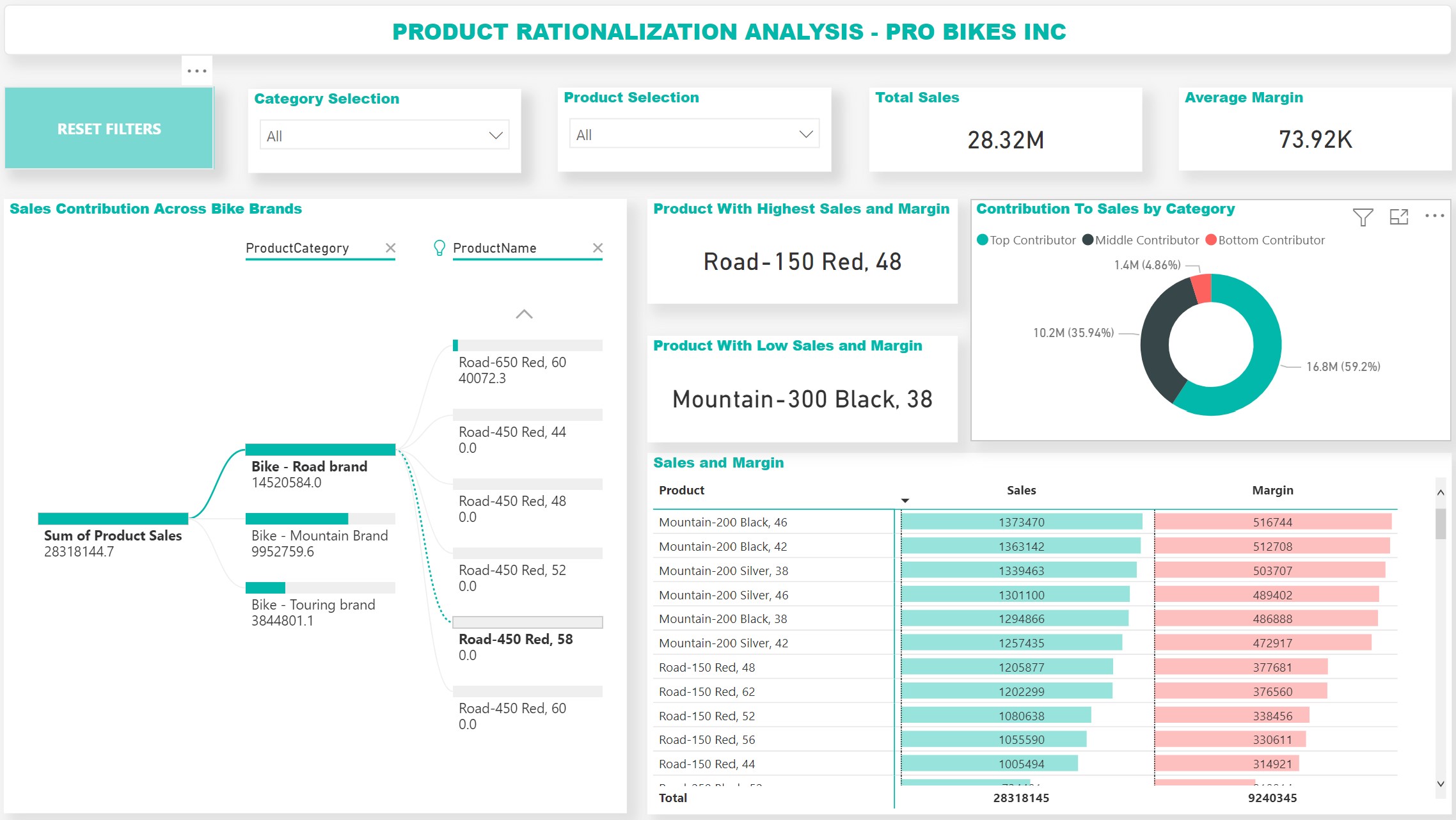Screen dimensions: 1456x820
Task: Click the filter icon on Contribution chart
Action: coord(1363,217)
